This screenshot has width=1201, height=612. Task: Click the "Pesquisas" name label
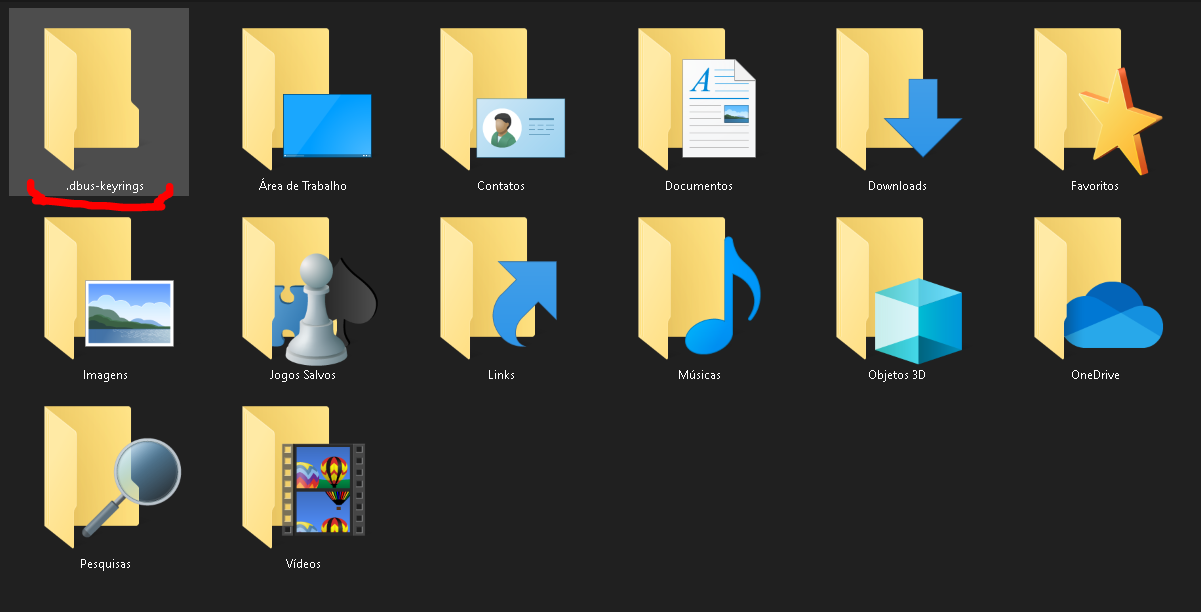pos(105,564)
